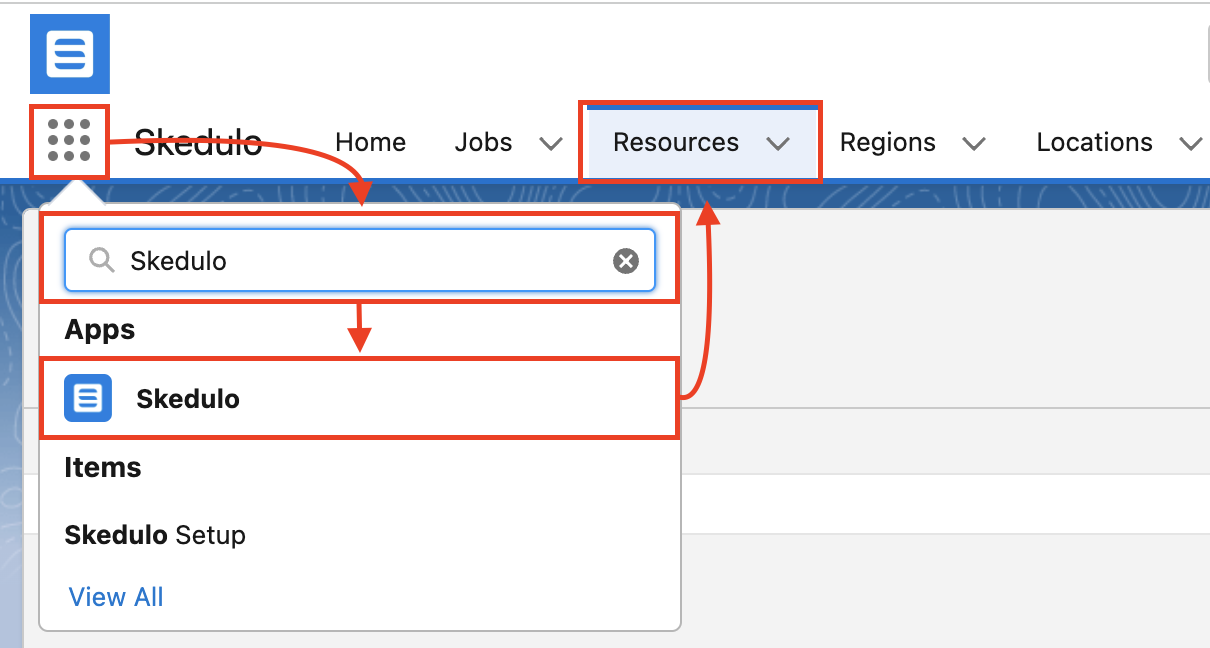This screenshot has width=1210, height=648.
Task: Choose the Skedulo app name in the results
Action: pyautogui.click(x=188, y=399)
